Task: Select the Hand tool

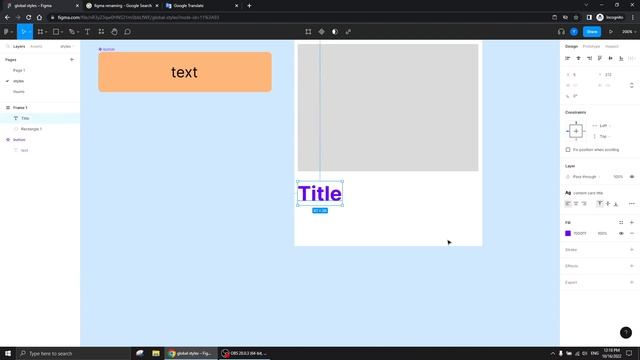Action: point(114,31)
